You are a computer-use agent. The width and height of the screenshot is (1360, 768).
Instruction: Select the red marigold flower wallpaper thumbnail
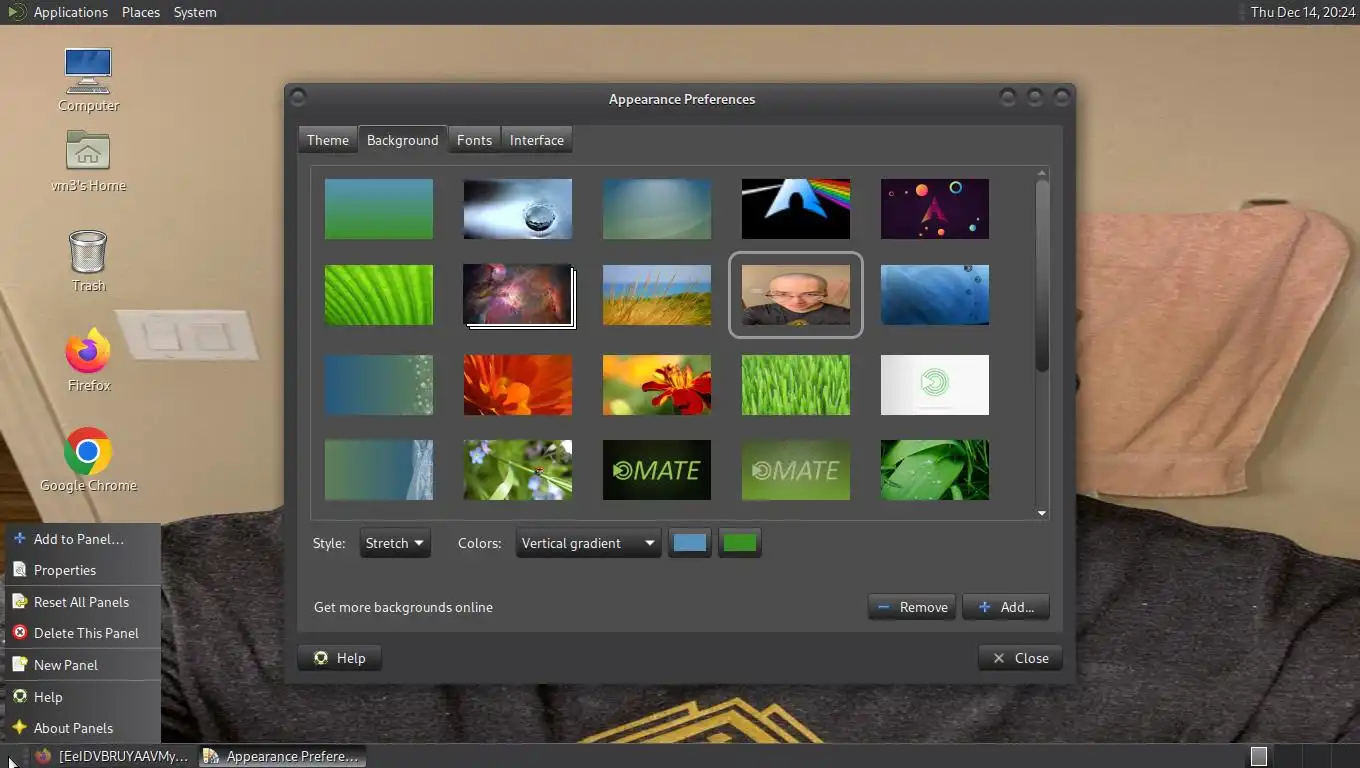point(657,385)
